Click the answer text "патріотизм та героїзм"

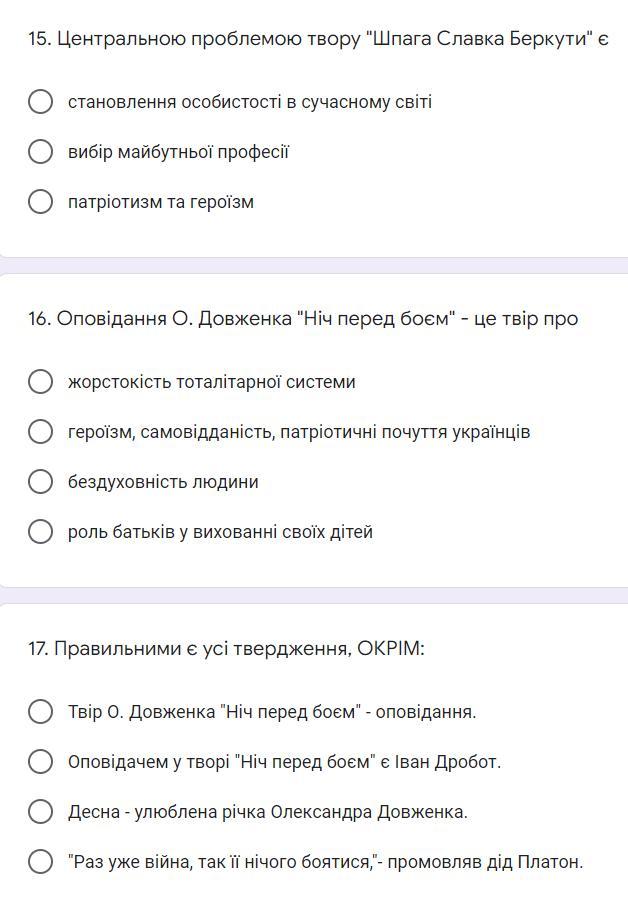tap(161, 202)
